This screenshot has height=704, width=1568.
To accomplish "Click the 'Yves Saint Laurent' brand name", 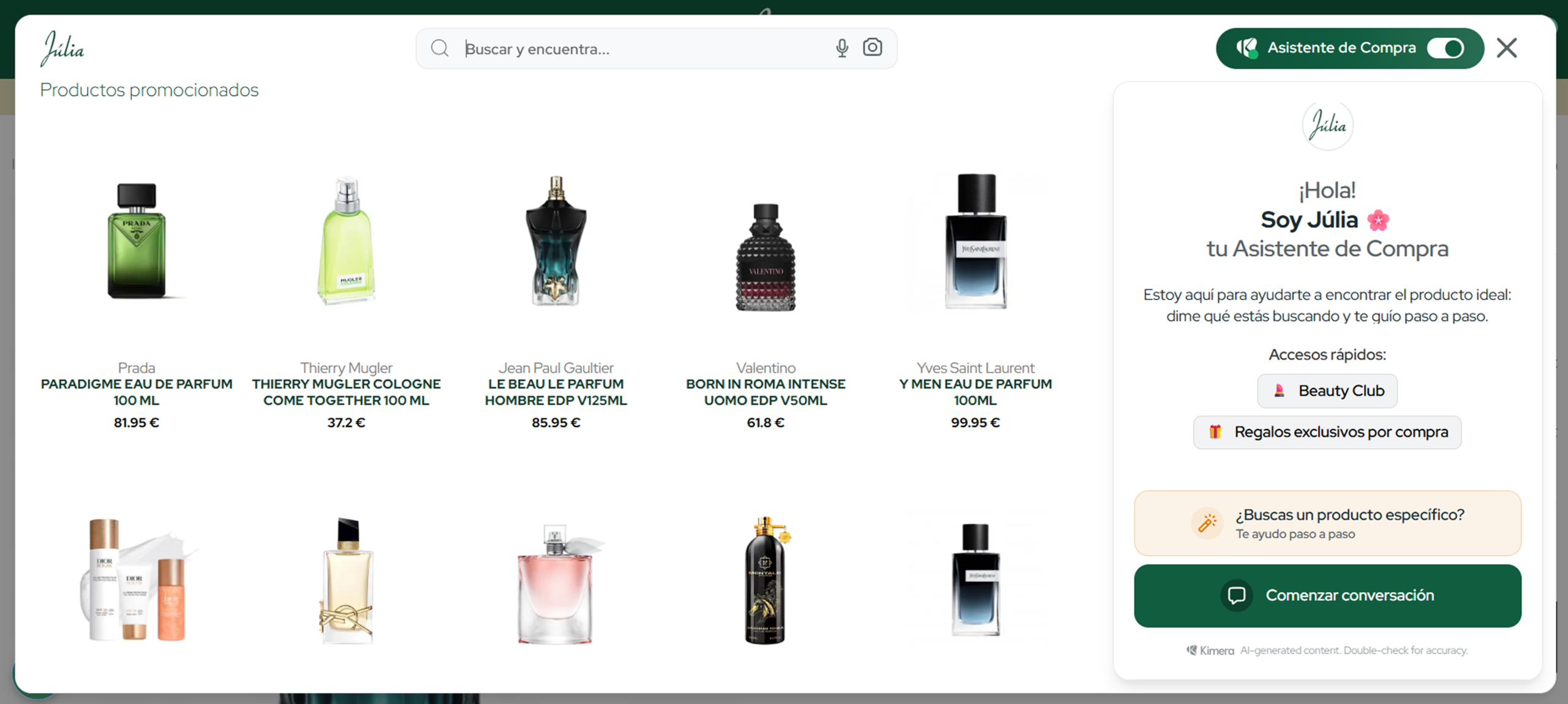I will [x=976, y=368].
